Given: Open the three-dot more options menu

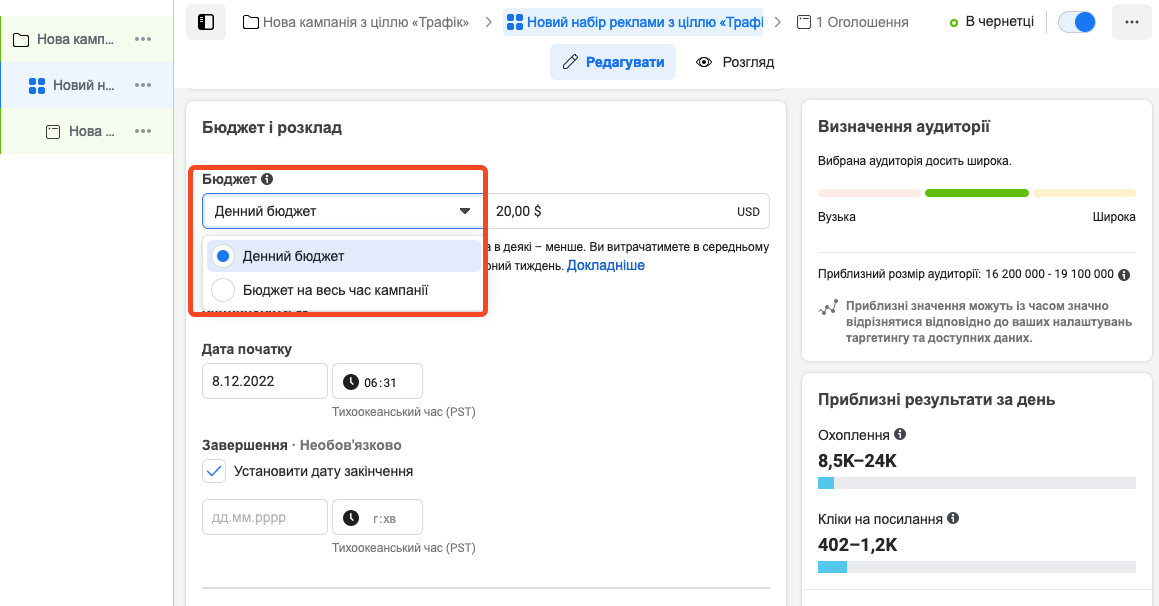Looking at the screenshot, I should click(1131, 22).
